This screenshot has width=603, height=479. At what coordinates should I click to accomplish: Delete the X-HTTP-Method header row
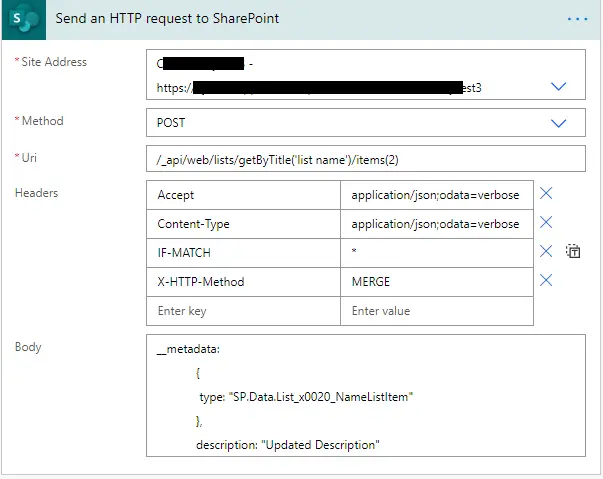click(x=546, y=281)
